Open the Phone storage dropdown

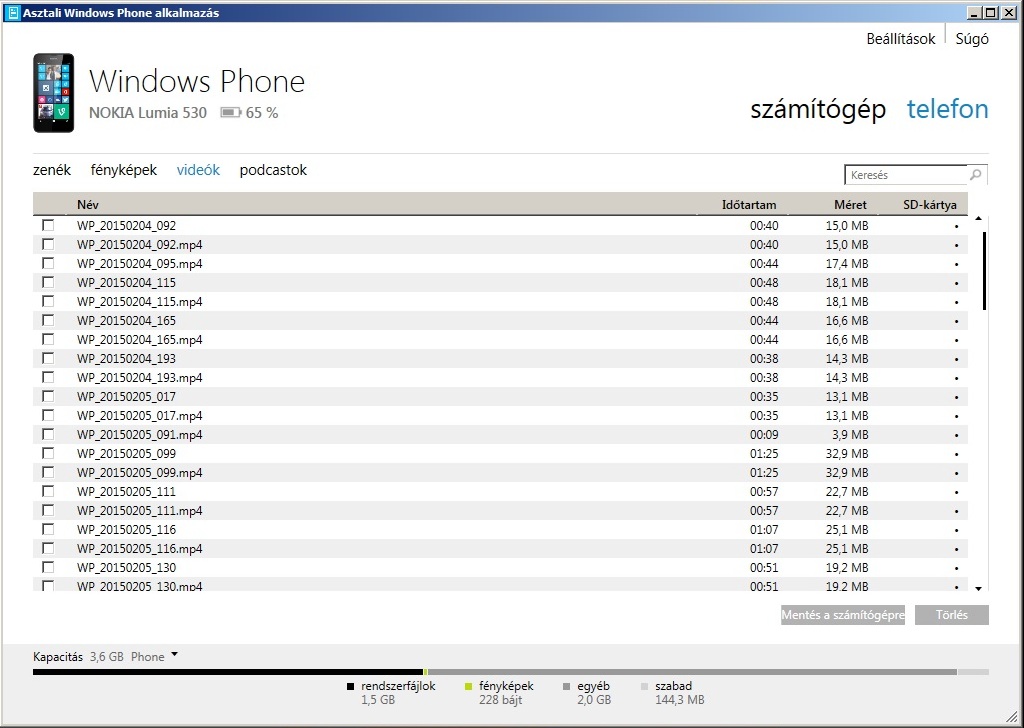coord(174,655)
